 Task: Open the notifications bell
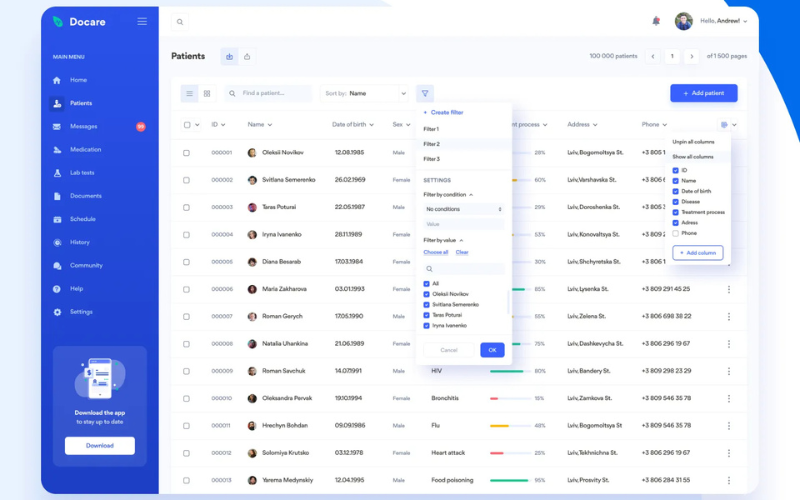click(x=656, y=21)
